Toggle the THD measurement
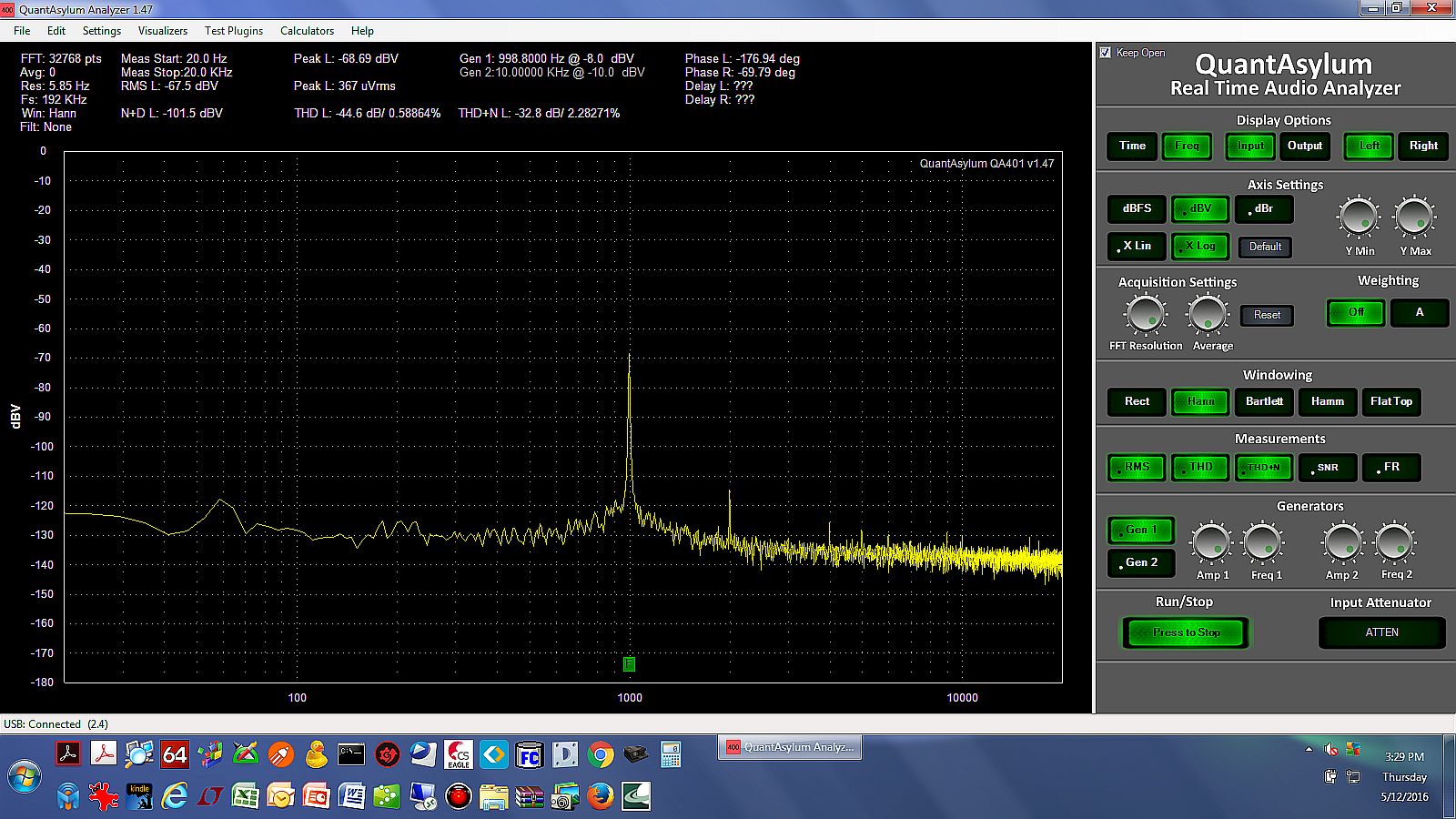Viewport: 1456px width, 819px height. [1200, 468]
